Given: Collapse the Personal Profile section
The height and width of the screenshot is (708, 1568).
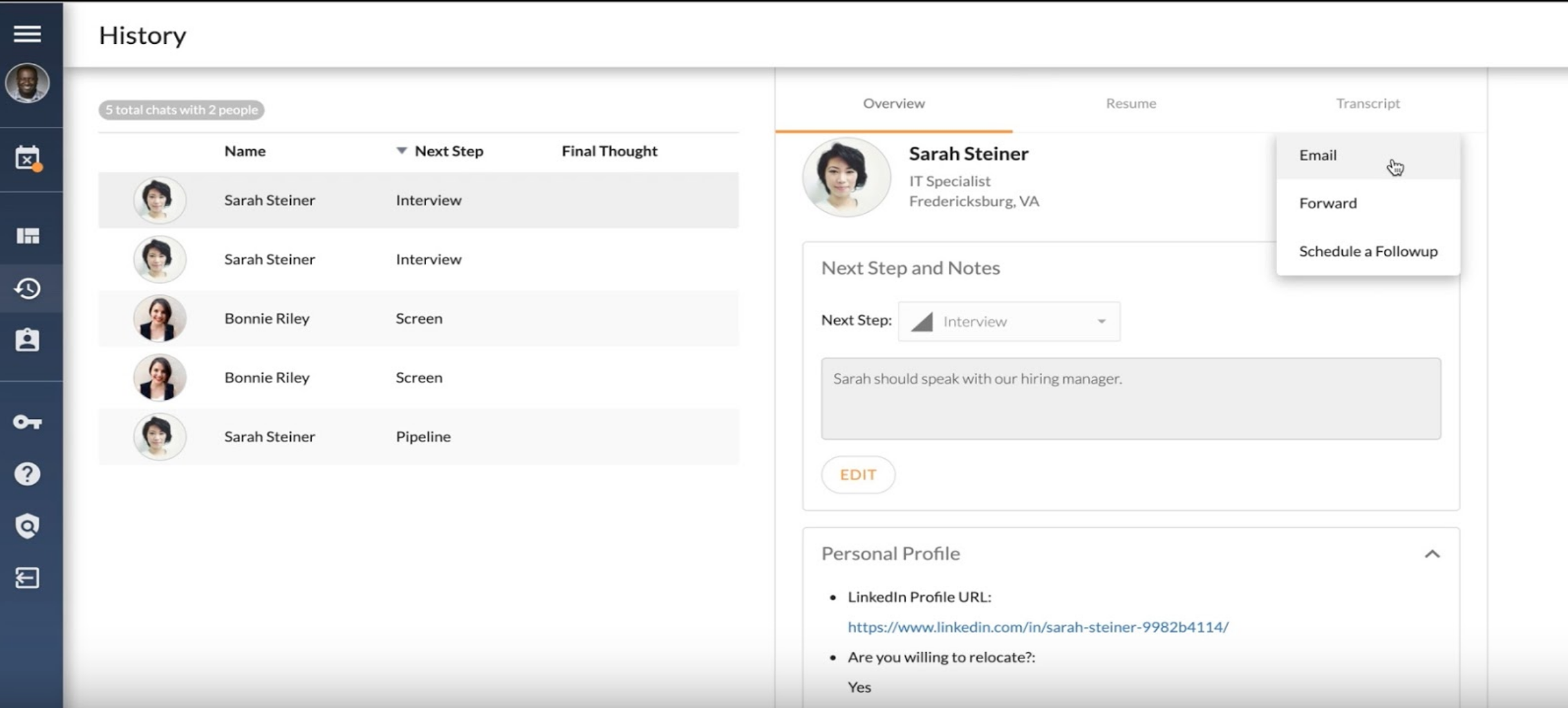Looking at the screenshot, I should [1432, 554].
